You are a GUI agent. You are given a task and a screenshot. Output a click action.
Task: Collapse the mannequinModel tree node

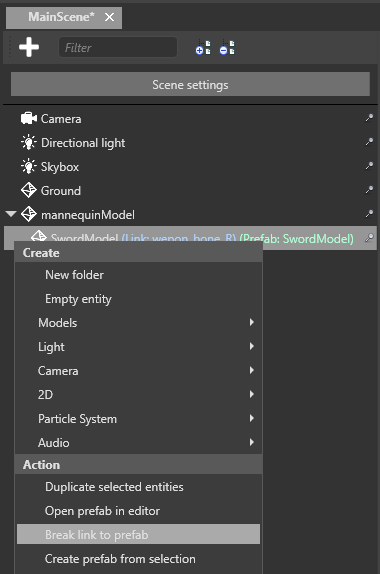(11, 213)
